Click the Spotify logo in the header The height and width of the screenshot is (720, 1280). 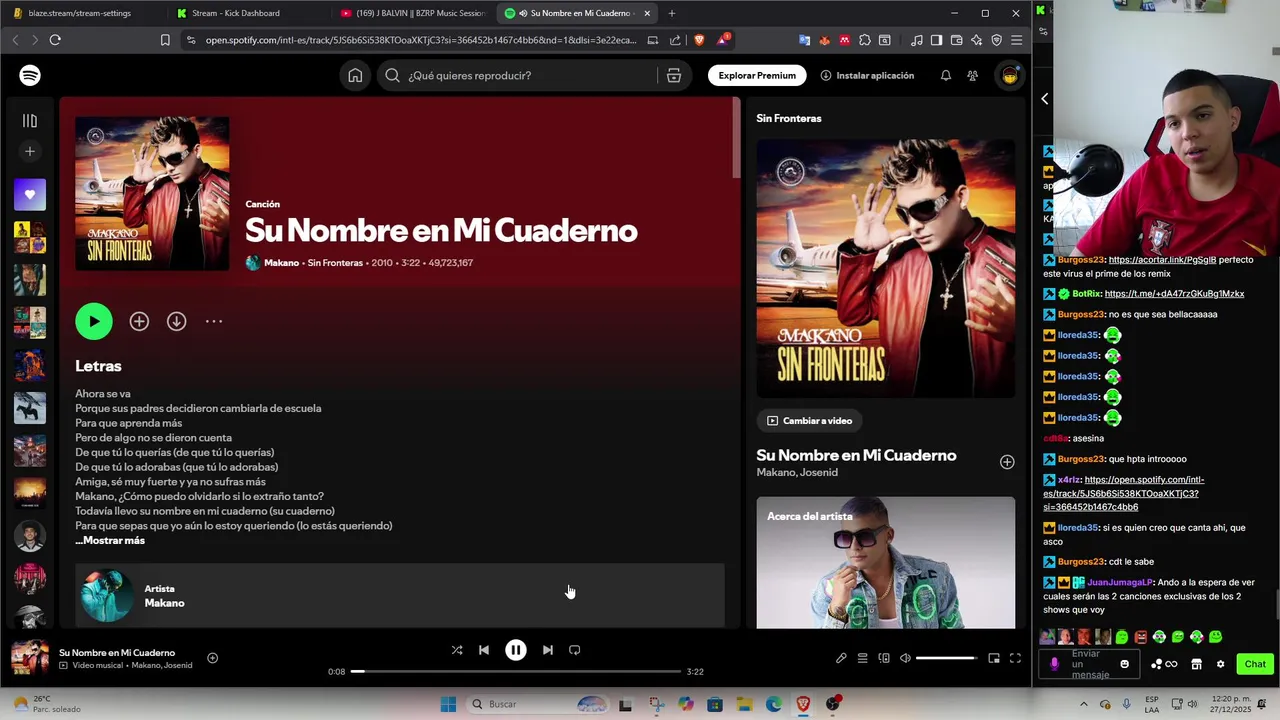click(x=30, y=75)
